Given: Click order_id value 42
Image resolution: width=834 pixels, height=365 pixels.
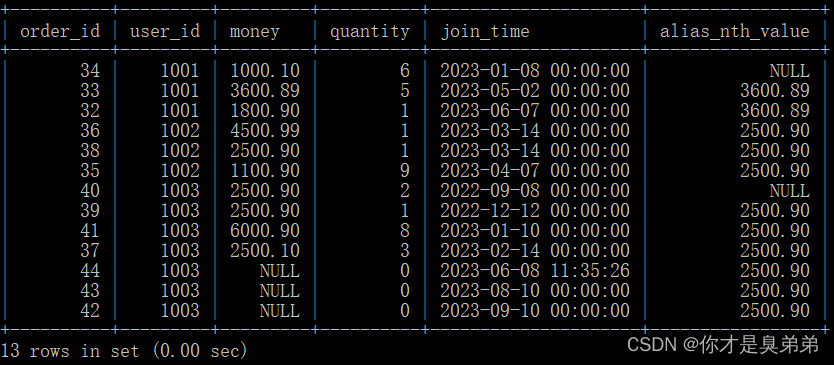Looking at the screenshot, I should [x=90, y=310].
